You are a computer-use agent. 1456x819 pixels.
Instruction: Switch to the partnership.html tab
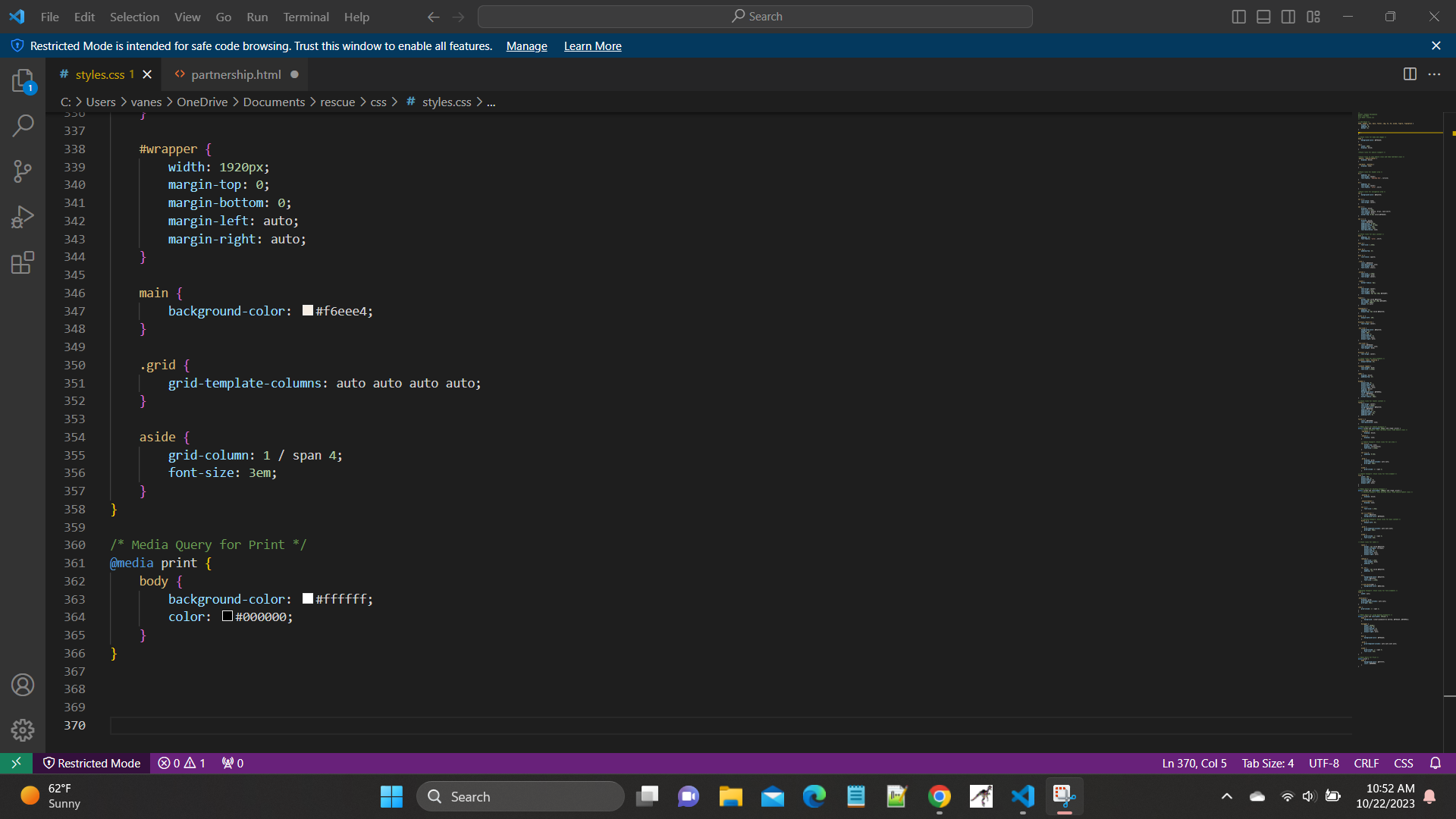(235, 74)
